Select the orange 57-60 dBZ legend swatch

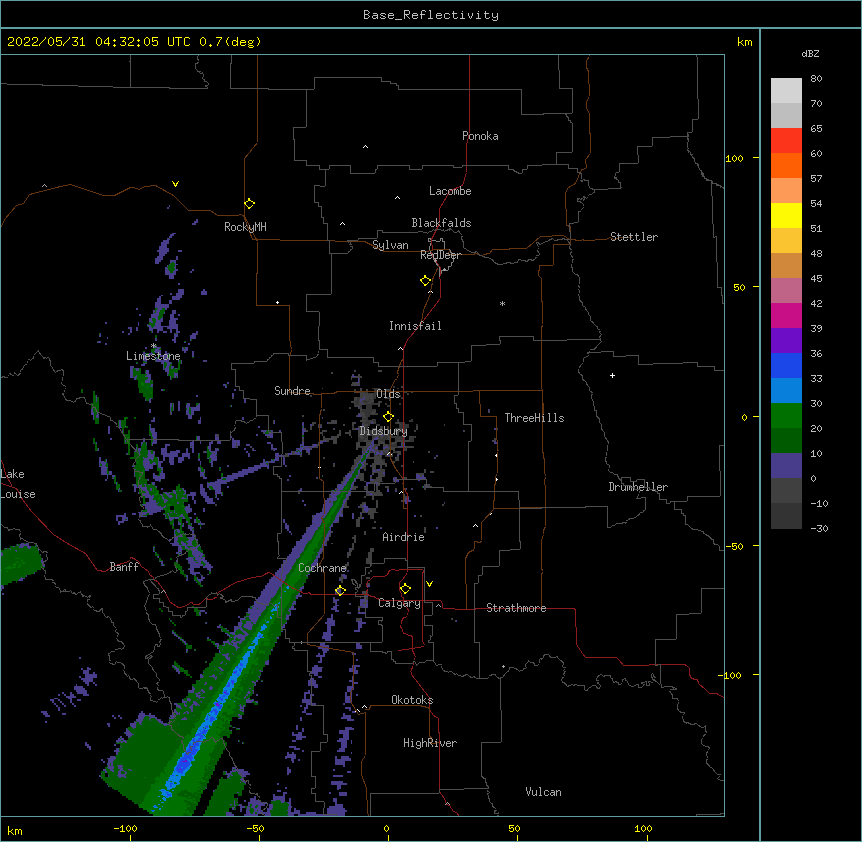[x=786, y=165]
